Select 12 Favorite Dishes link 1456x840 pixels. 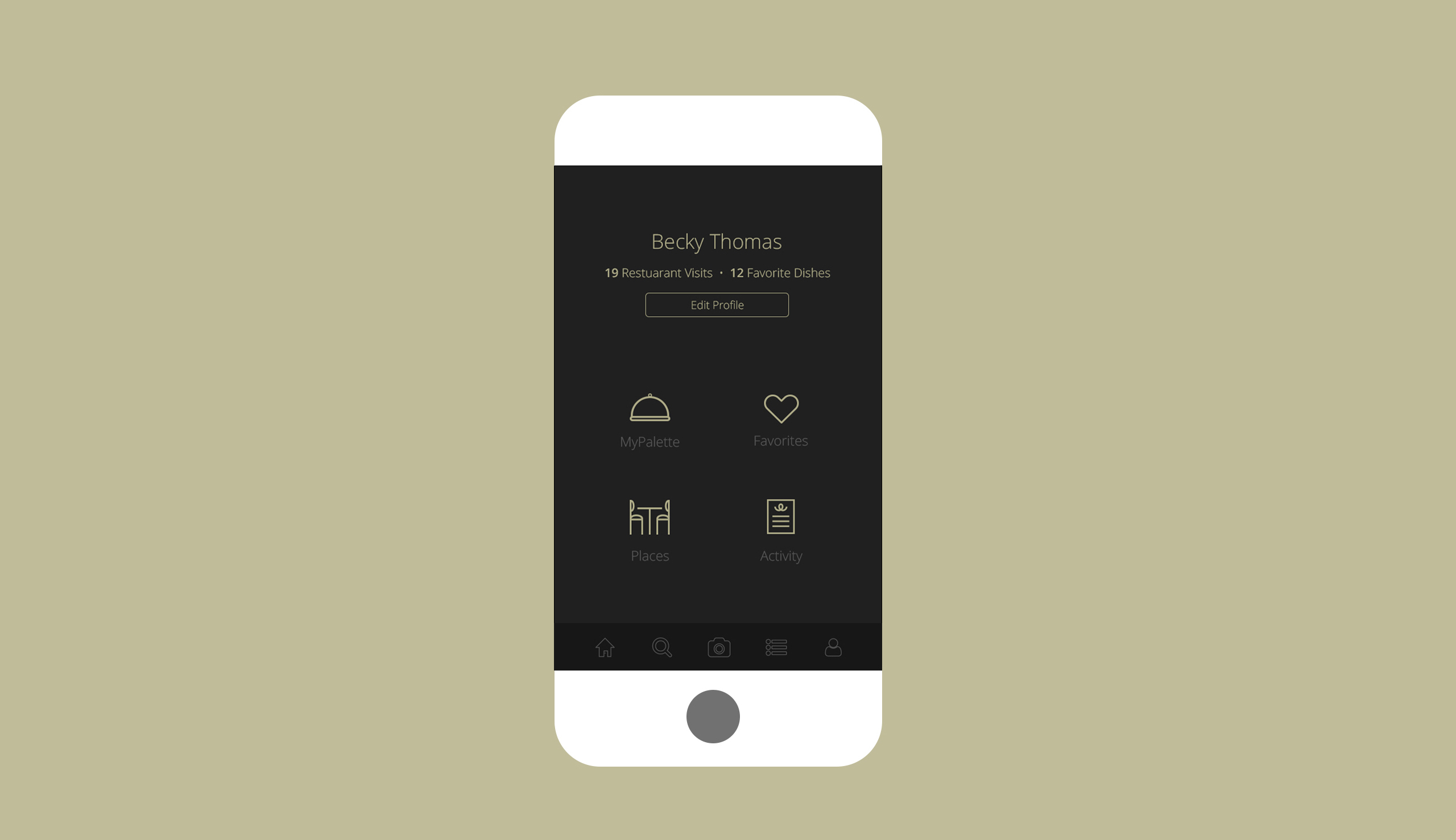[x=779, y=272]
